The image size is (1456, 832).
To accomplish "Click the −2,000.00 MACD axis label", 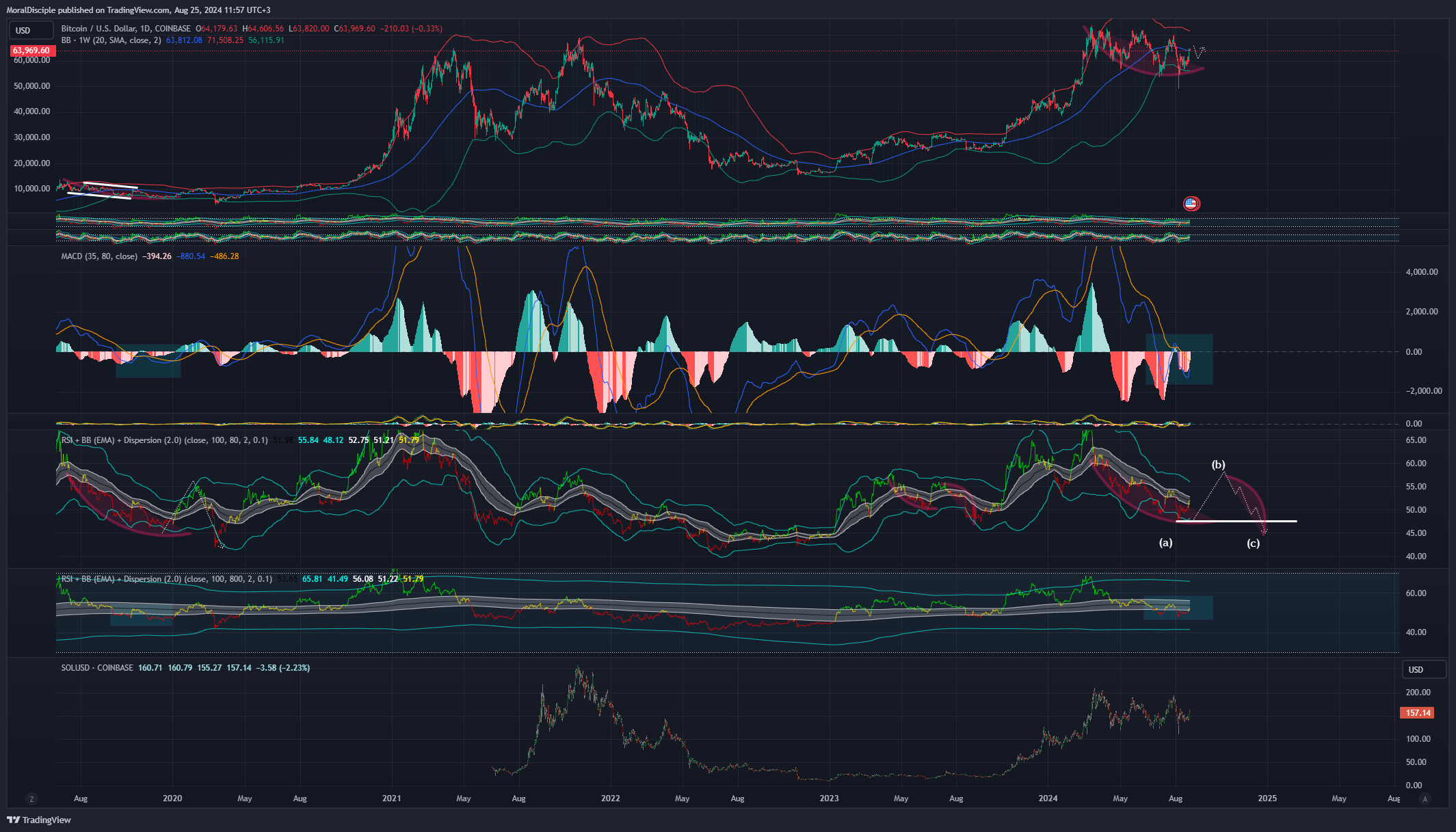I will point(1424,391).
